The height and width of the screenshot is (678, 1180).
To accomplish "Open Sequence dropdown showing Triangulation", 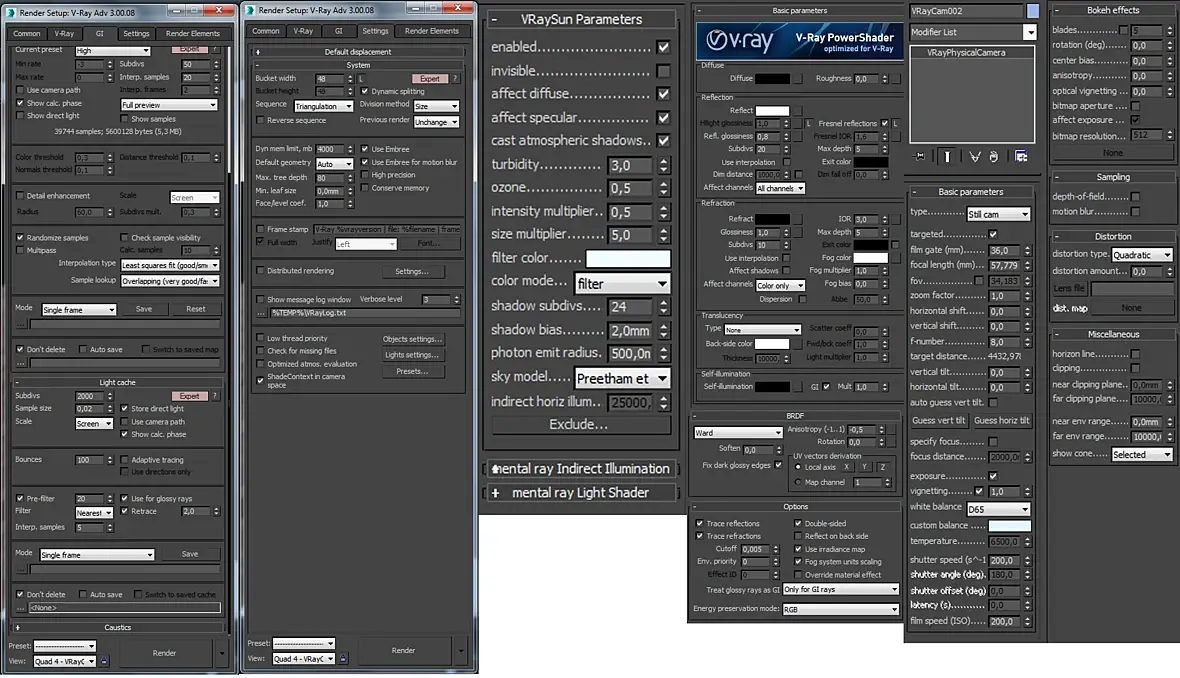I will point(324,106).
